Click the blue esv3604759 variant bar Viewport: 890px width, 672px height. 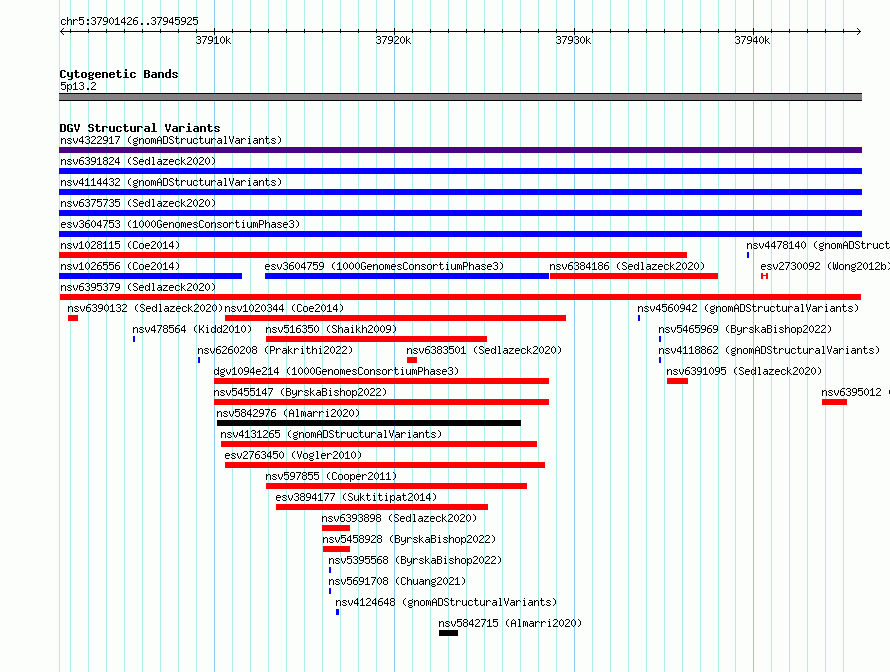pyautogui.click(x=406, y=276)
